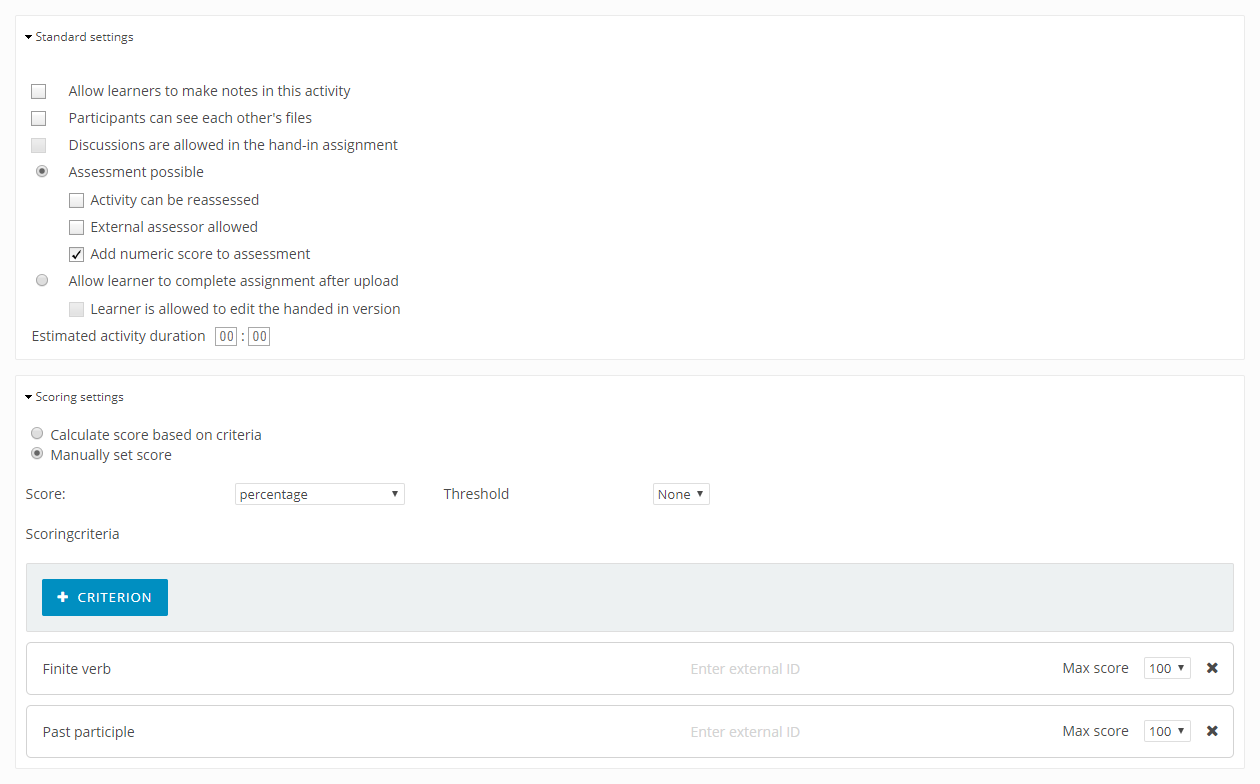Select Manually set score option
The height and width of the screenshot is (784, 1260).
(x=37, y=454)
